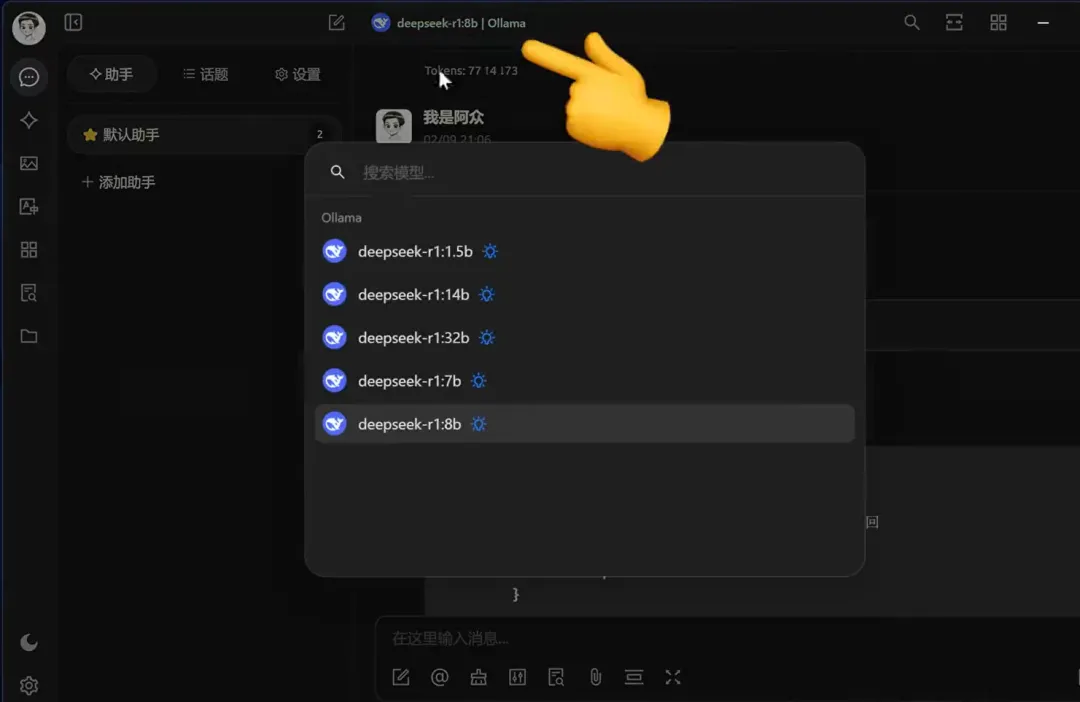Image resolution: width=1080 pixels, height=702 pixels.
Task: Click the reasoning icon beside deepseek-r1:32b
Action: point(486,338)
